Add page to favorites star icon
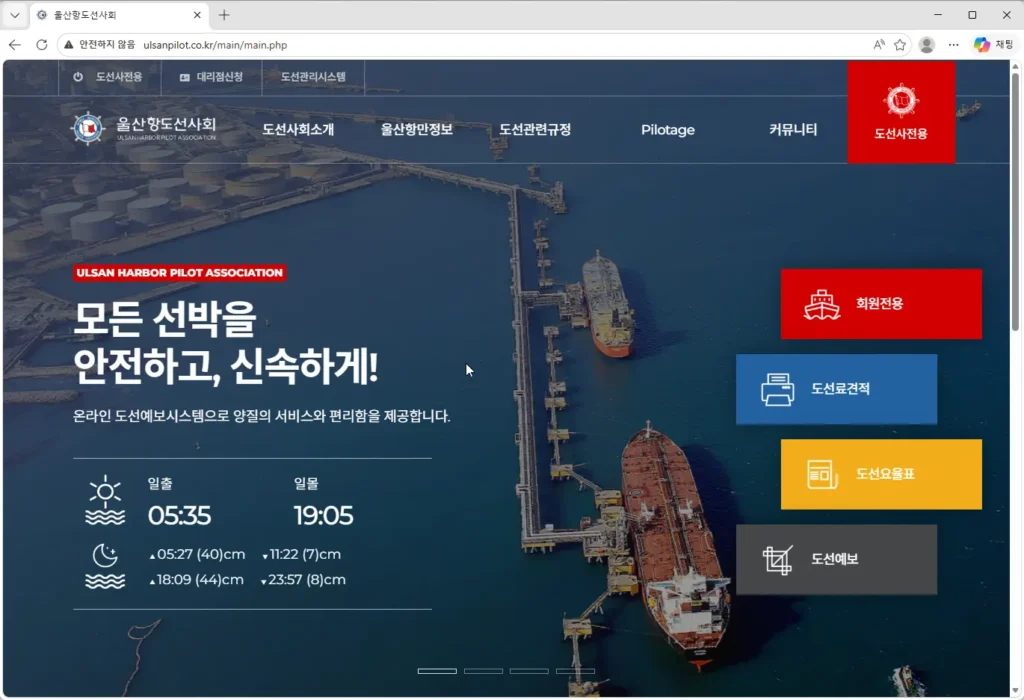This screenshot has height=700, width=1024. pyautogui.click(x=900, y=45)
